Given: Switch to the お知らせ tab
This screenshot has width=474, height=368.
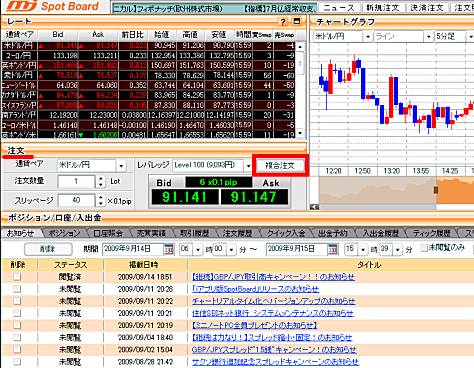Looking at the screenshot, I should pyautogui.click(x=21, y=233).
